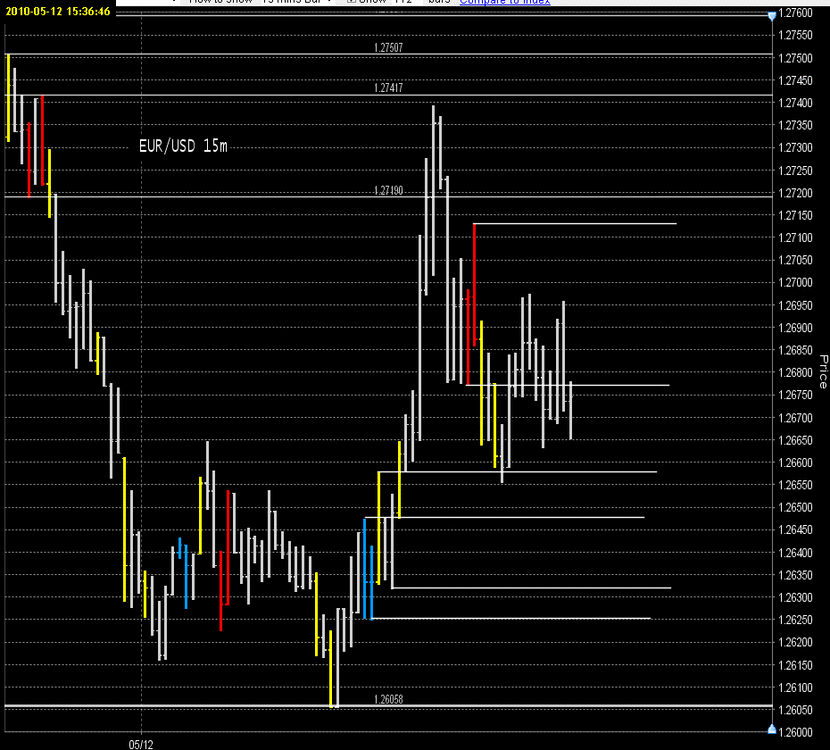Click the 1.26400 price axis label
Image resolution: width=830 pixels, height=750 pixels.
(796, 553)
